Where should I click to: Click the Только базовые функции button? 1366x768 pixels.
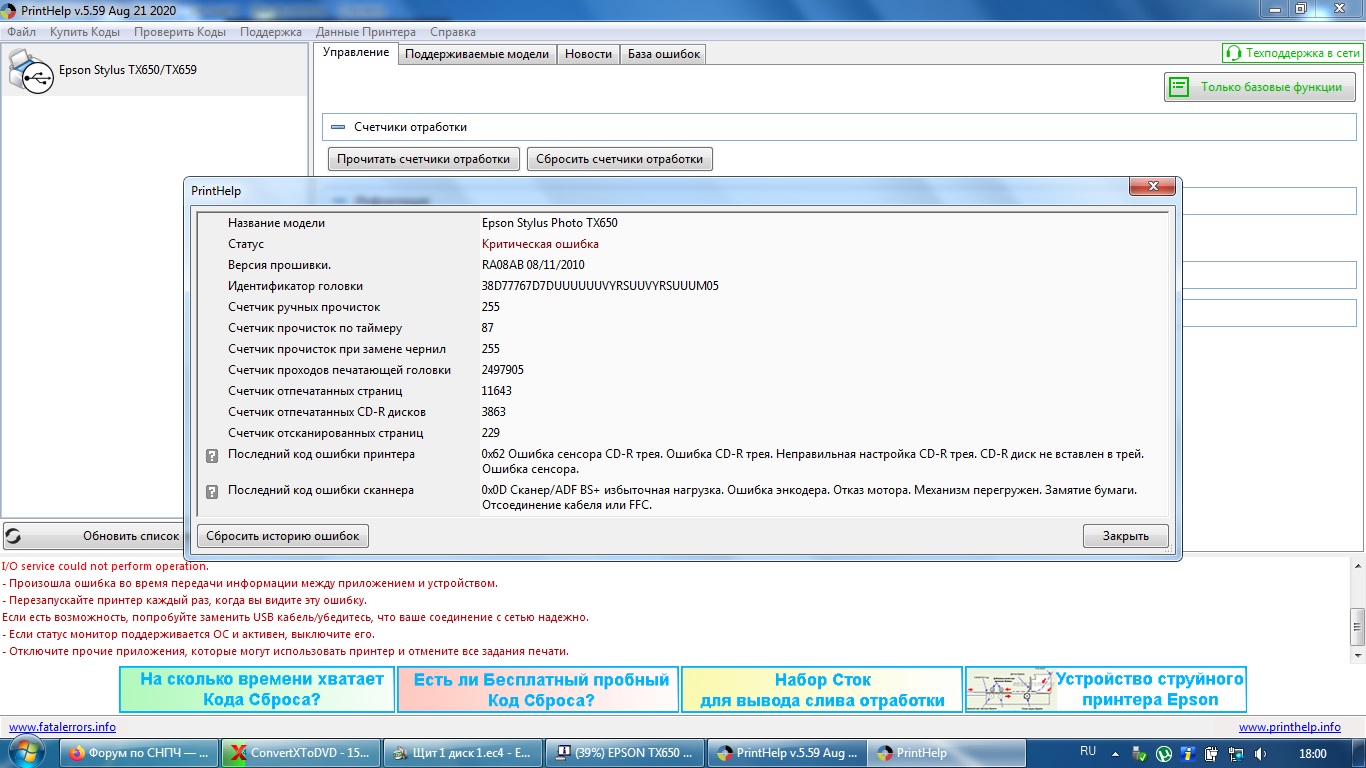click(x=1259, y=87)
